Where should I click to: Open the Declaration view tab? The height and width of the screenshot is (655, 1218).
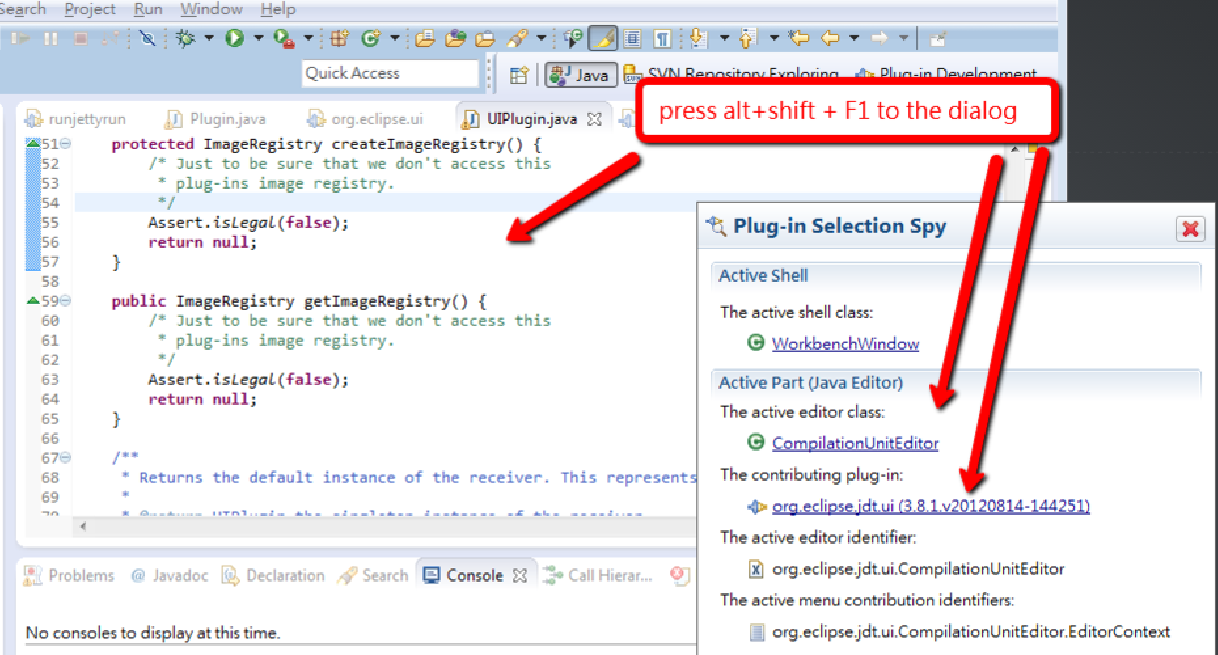pyautogui.click(x=273, y=575)
